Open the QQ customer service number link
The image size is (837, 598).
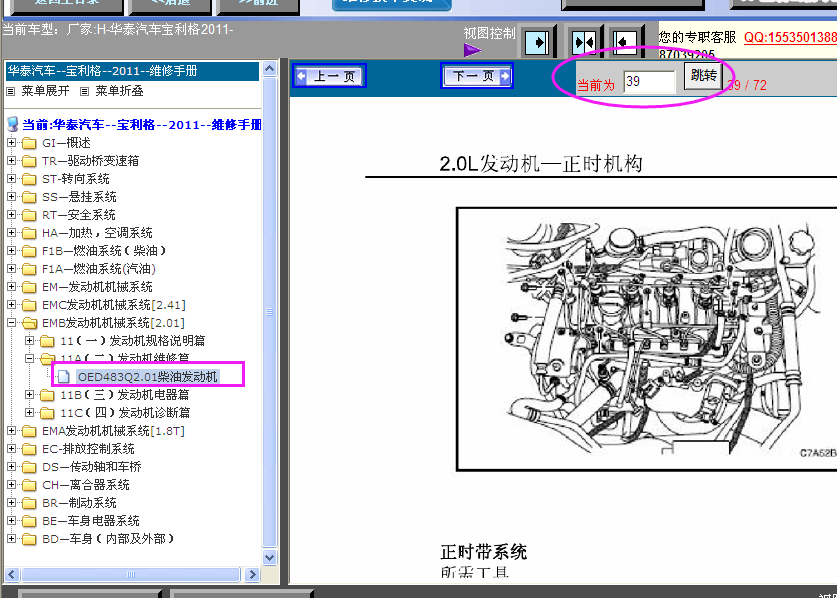790,38
